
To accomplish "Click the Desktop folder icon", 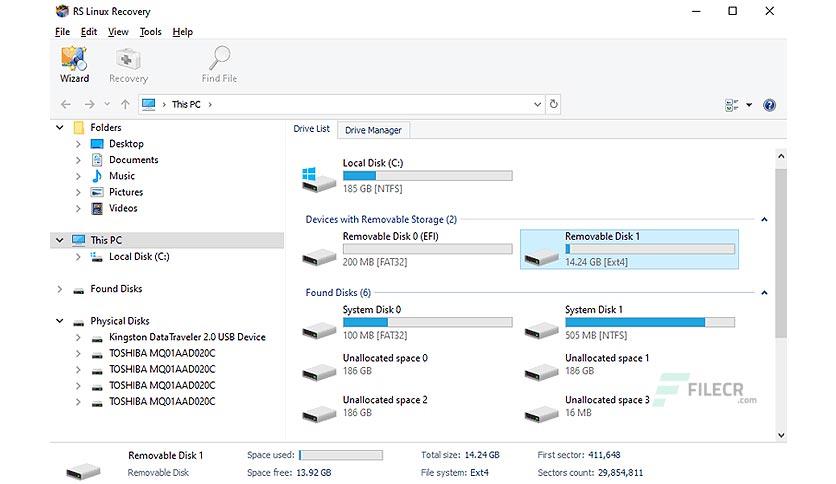I will (97, 144).
